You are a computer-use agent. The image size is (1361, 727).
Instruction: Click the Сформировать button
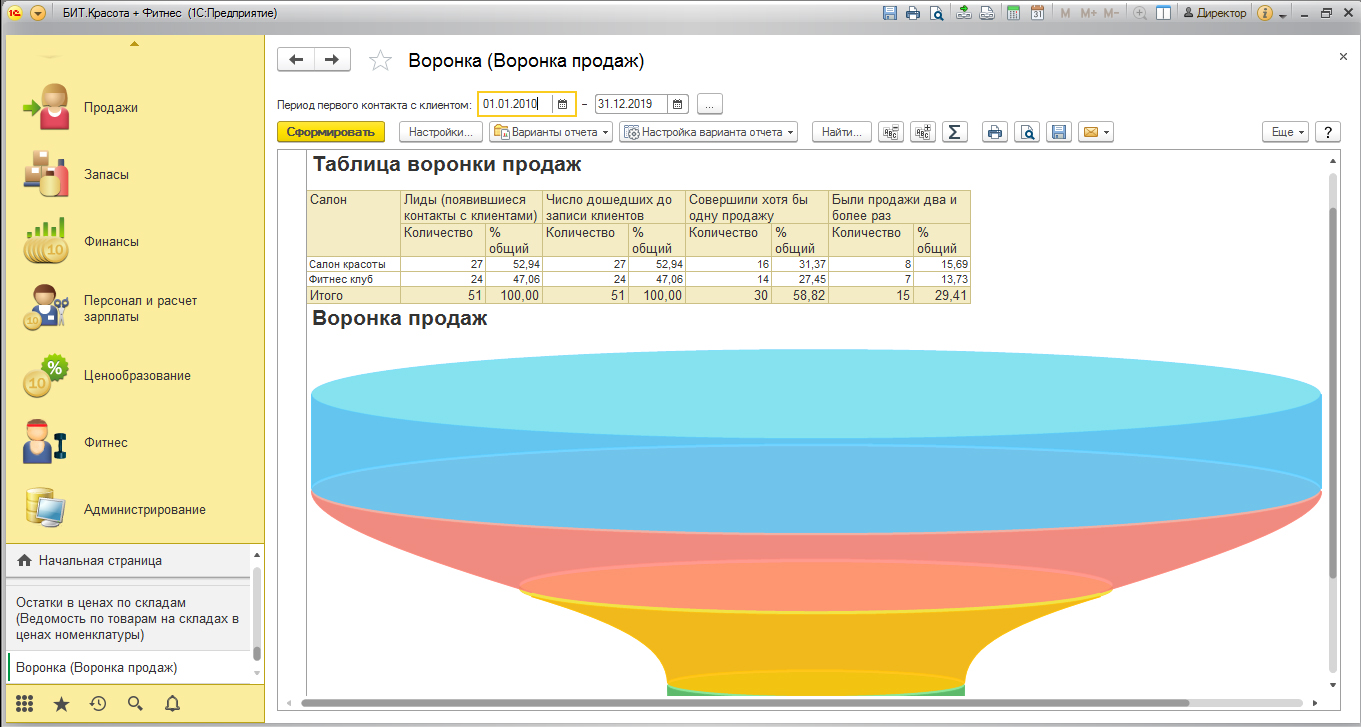[330, 132]
